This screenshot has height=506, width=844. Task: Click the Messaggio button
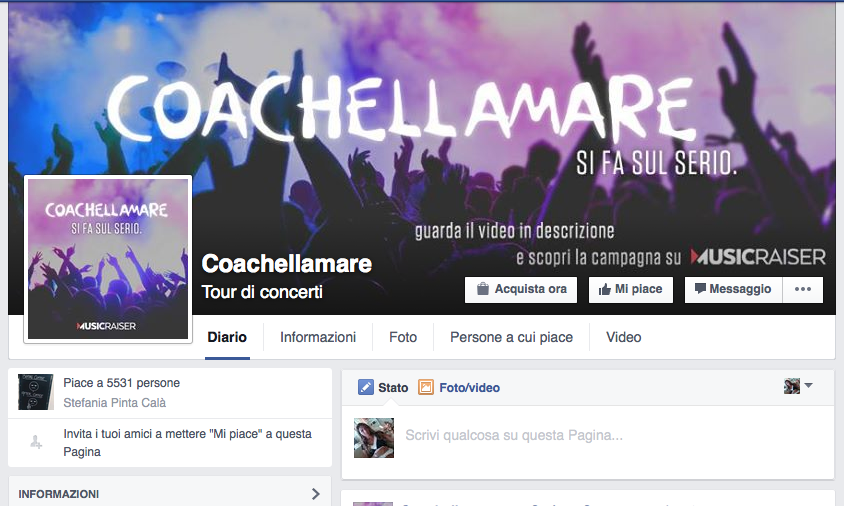coord(733,290)
